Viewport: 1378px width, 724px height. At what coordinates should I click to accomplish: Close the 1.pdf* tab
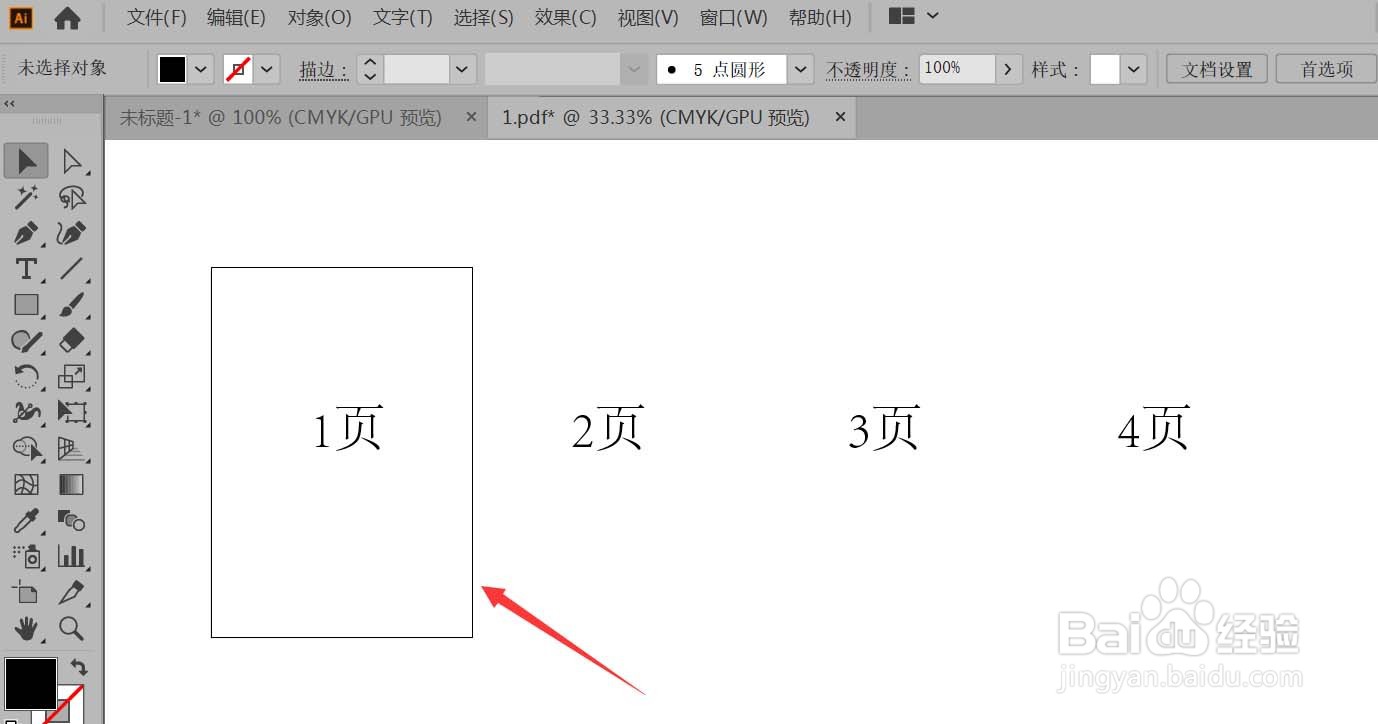coord(840,117)
